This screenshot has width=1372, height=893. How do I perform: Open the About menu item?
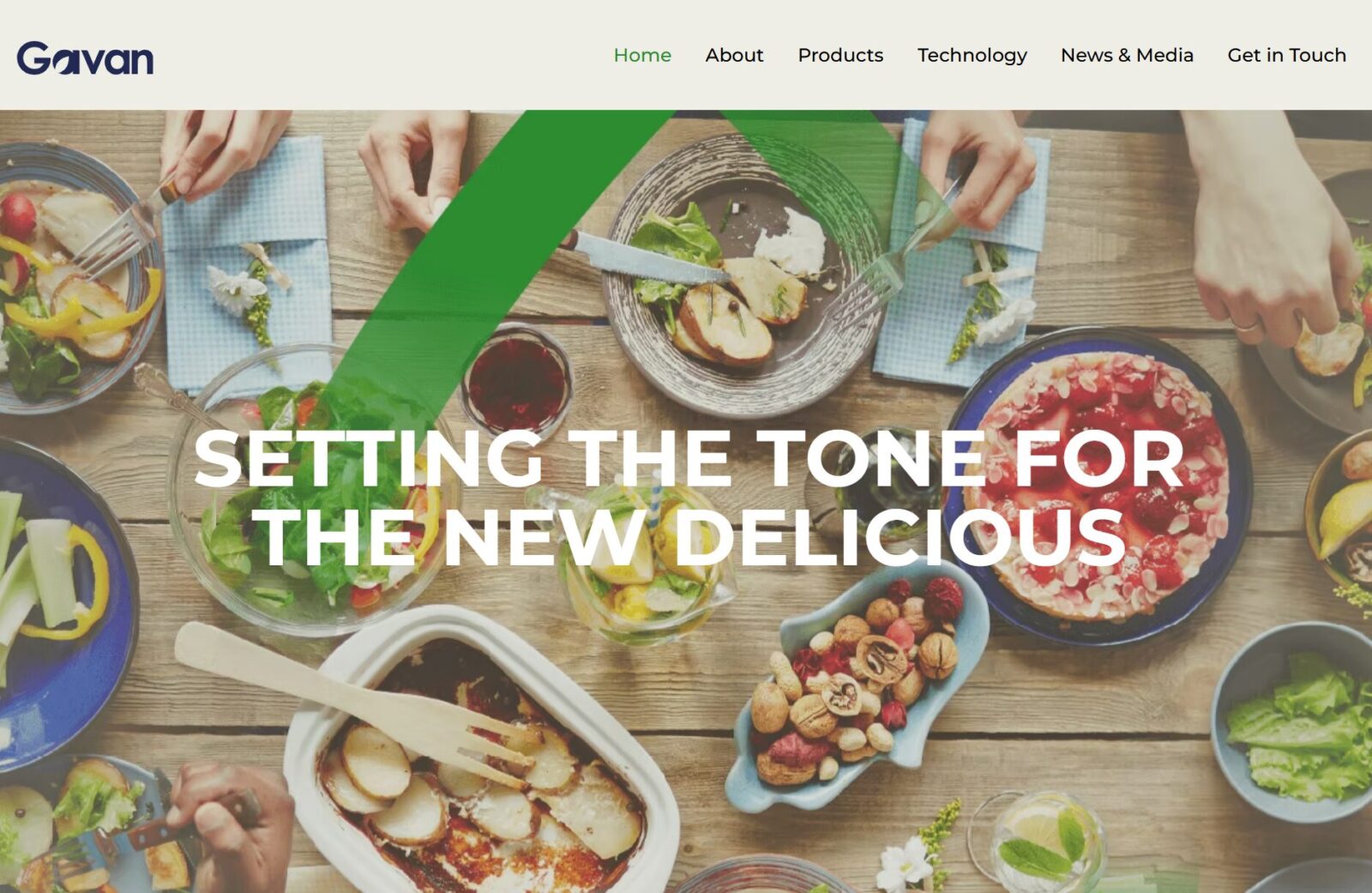coord(734,55)
